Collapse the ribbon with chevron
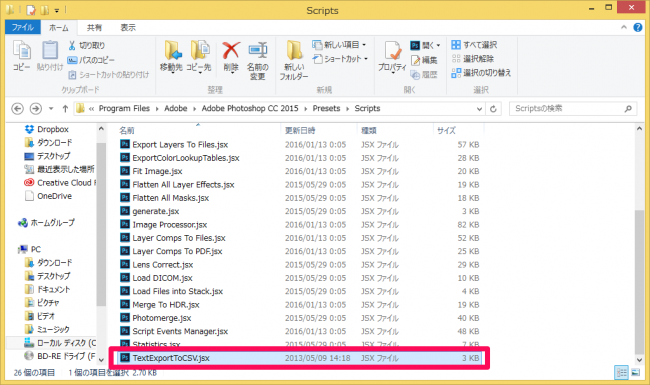Image resolution: width=650 pixels, height=385 pixels. 624,27
